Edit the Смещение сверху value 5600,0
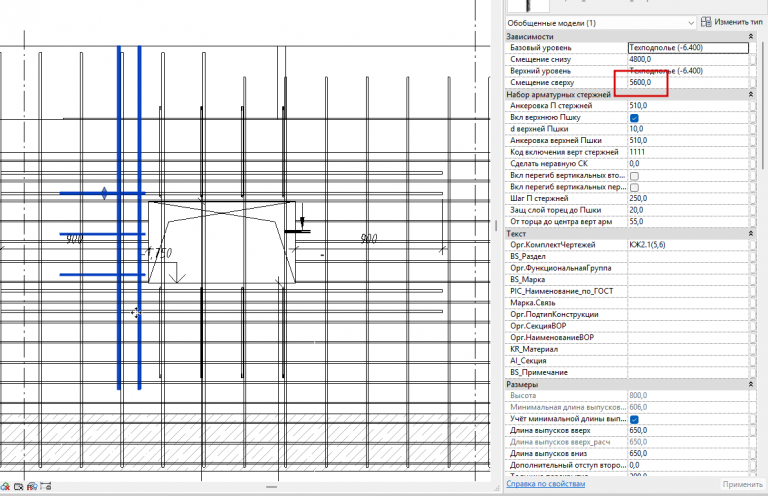Image resolution: width=768 pixels, height=496 pixels. [688, 83]
